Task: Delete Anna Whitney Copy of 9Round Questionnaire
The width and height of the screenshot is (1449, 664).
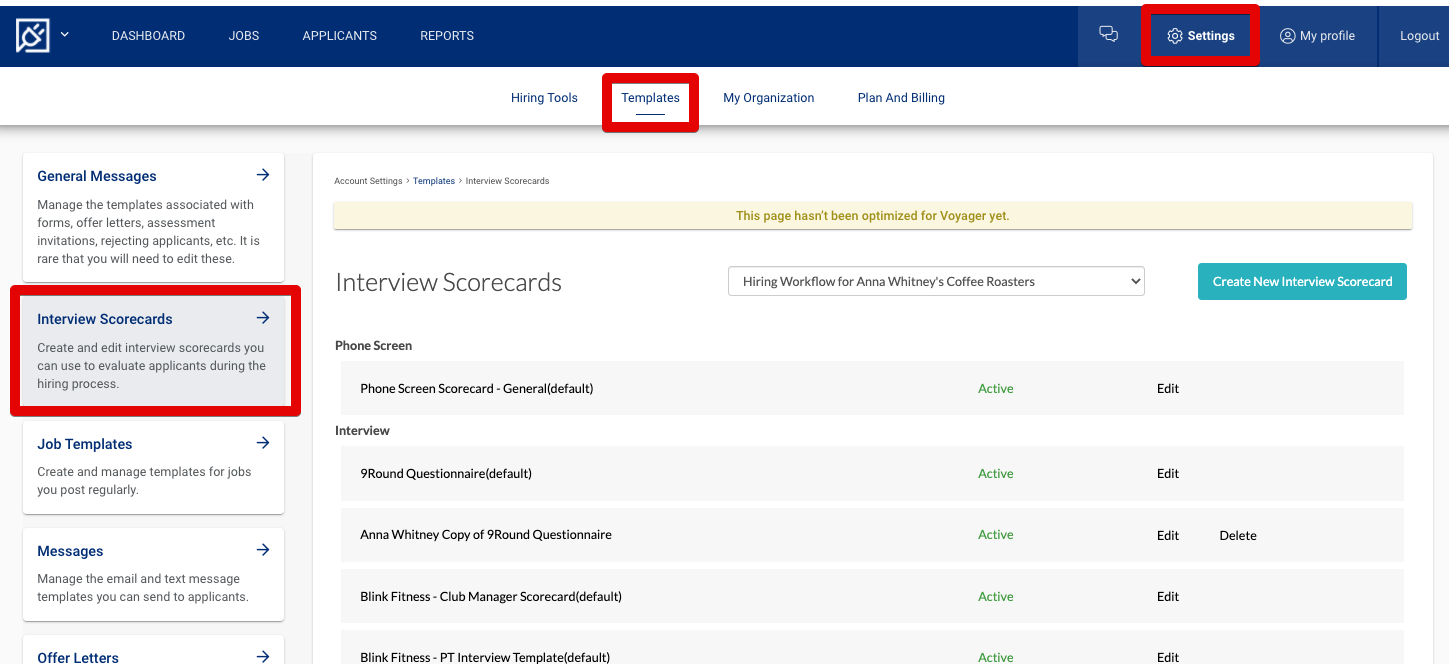Action: [x=1237, y=535]
